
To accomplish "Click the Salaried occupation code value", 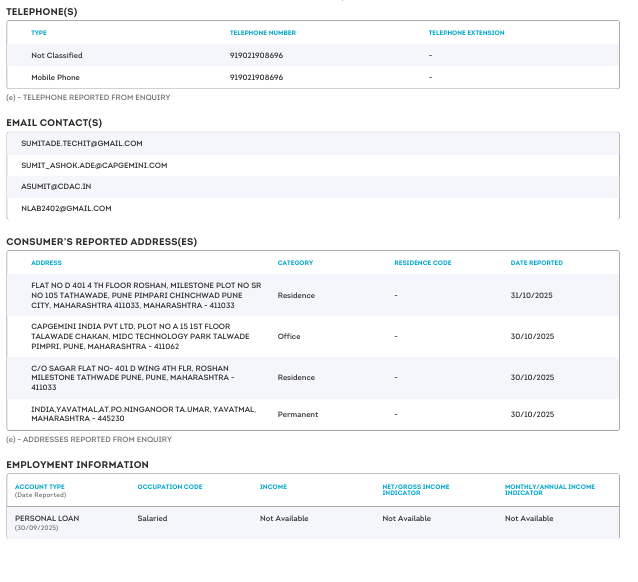I will (x=152, y=518).
